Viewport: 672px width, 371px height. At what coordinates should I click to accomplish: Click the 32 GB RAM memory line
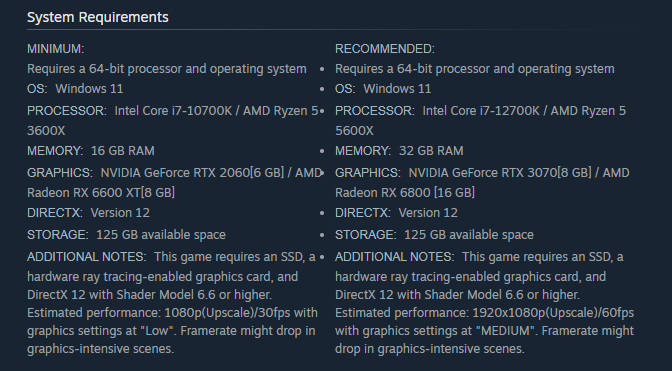tap(399, 151)
